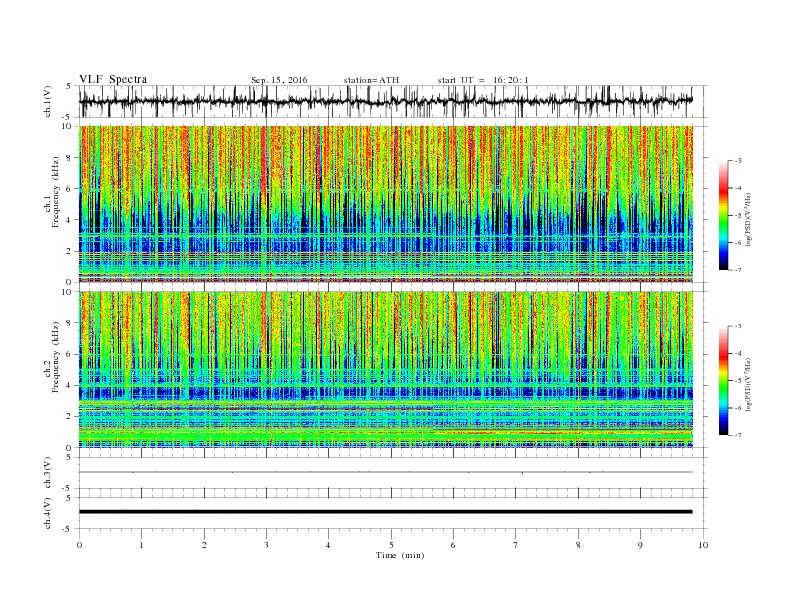
Task: Click the '4' kHz tick of ch.2 spectrogram
Action: pyautogui.click(x=70, y=385)
